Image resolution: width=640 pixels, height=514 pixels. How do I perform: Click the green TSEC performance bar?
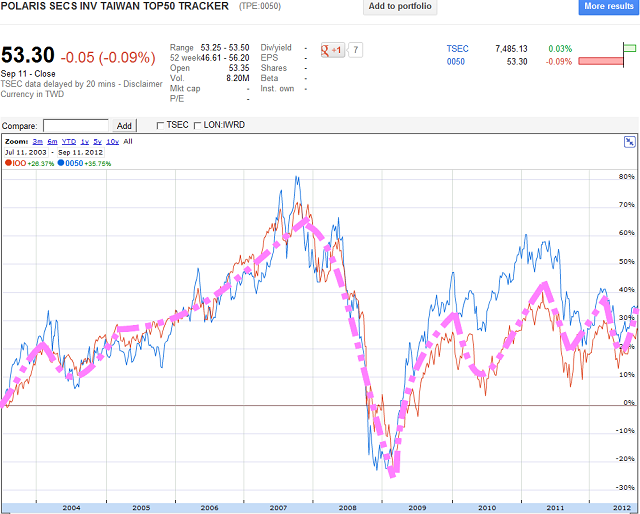(630, 49)
